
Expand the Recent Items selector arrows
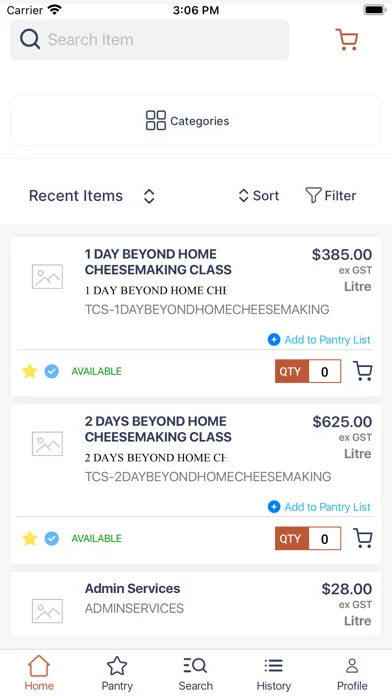click(149, 196)
